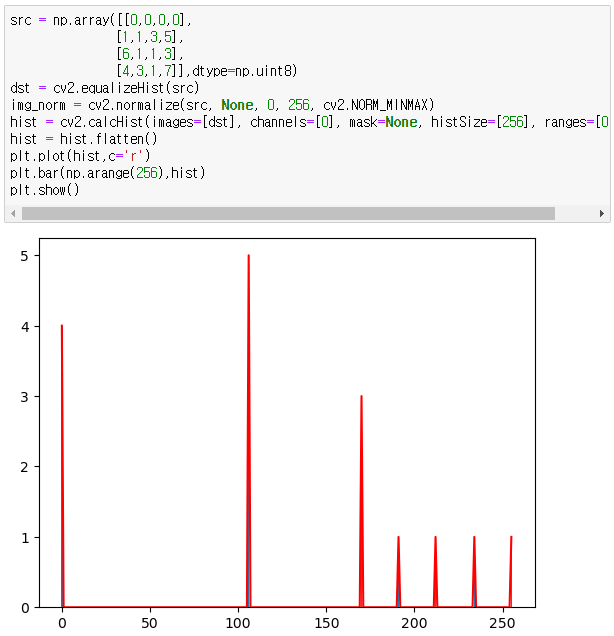Click 'cv2.NORM_MINMAX' in the normalize call
This screenshot has height=636, width=614.
pyautogui.click(x=378, y=105)
